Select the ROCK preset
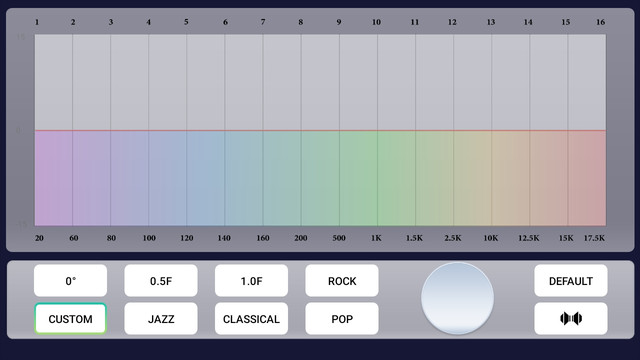The width and height of the screenshot is (640, 360). (x=342, y=281)
